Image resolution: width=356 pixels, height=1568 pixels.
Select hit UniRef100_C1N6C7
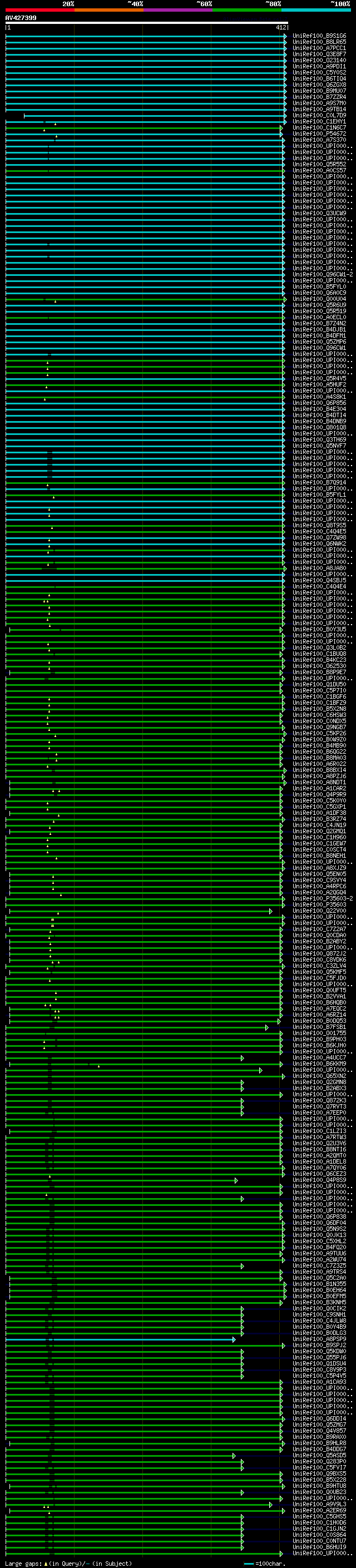pyautogui.click(x=319, y=128)
